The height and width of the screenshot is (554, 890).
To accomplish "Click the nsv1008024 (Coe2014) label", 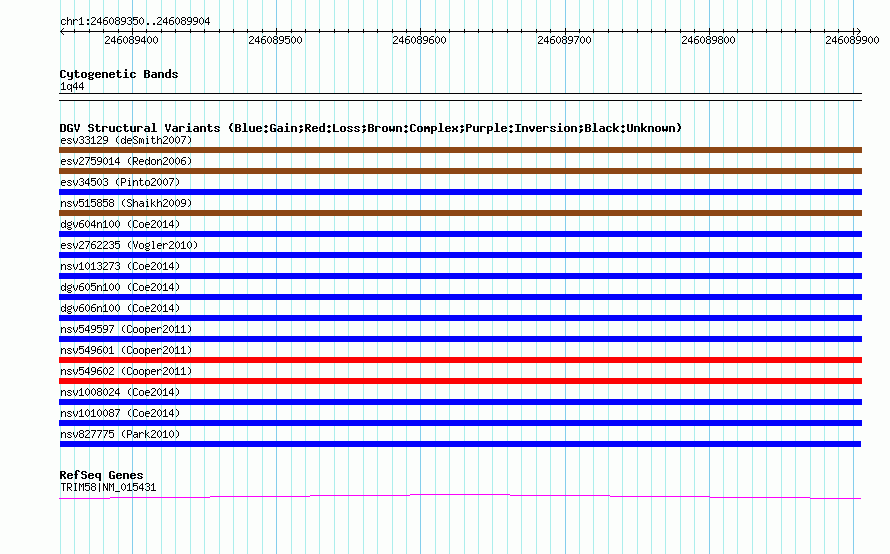I will [x=120, y=392].
